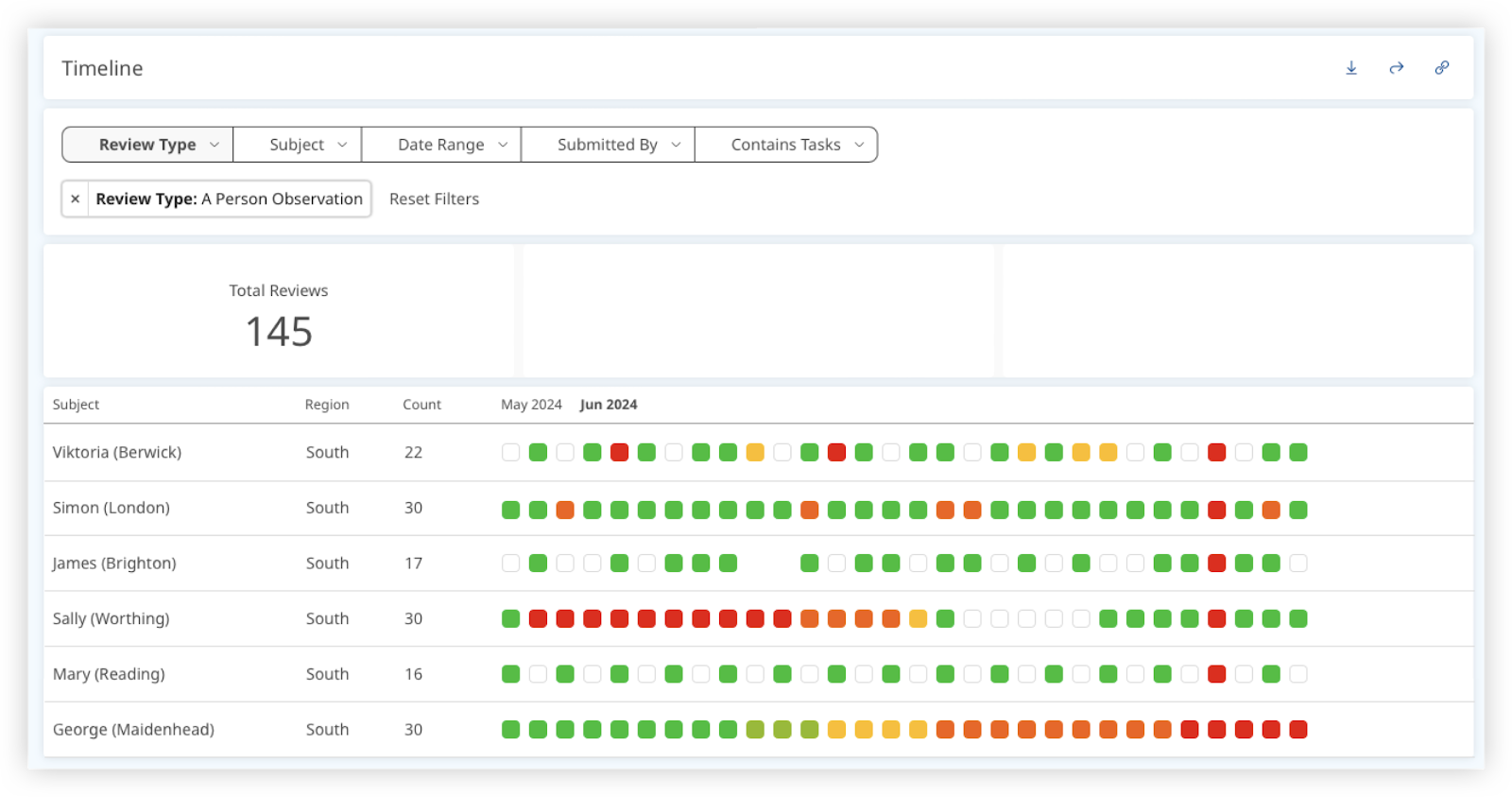
Task: Click the download icon in Timeline header
Action: click(1351, 68)
